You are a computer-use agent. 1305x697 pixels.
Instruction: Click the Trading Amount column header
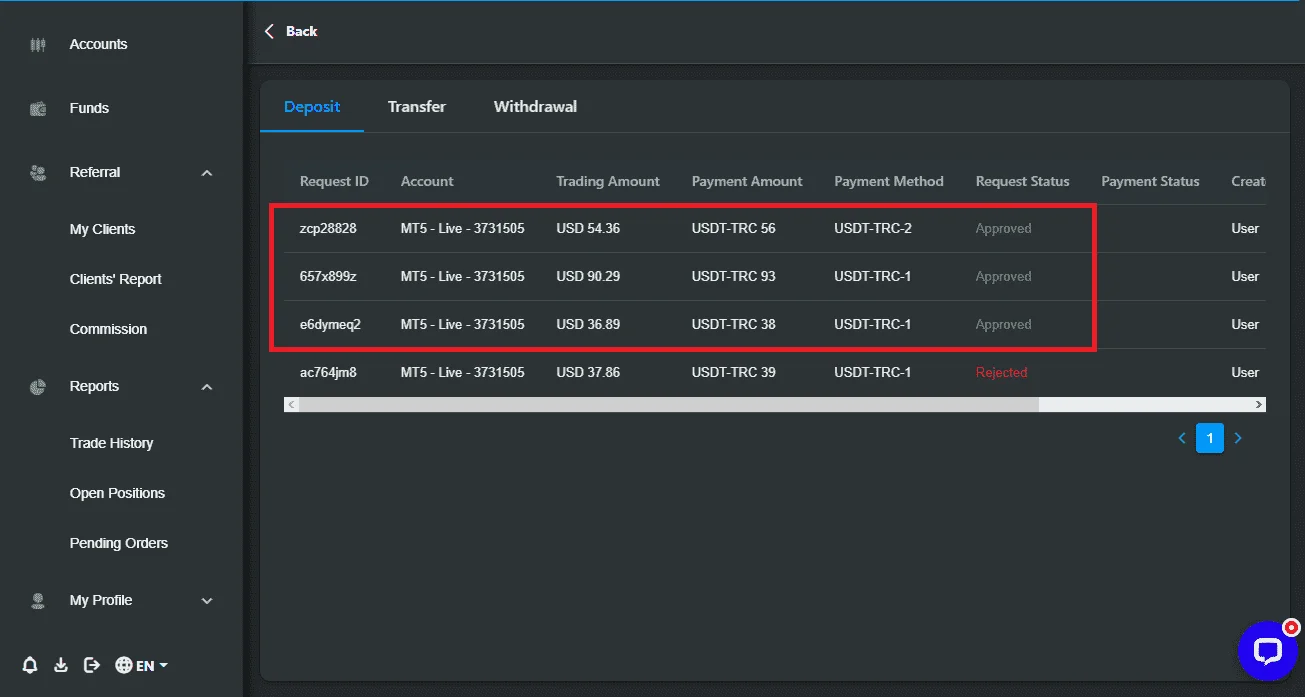pyautogui.click(x=608, y=182)
